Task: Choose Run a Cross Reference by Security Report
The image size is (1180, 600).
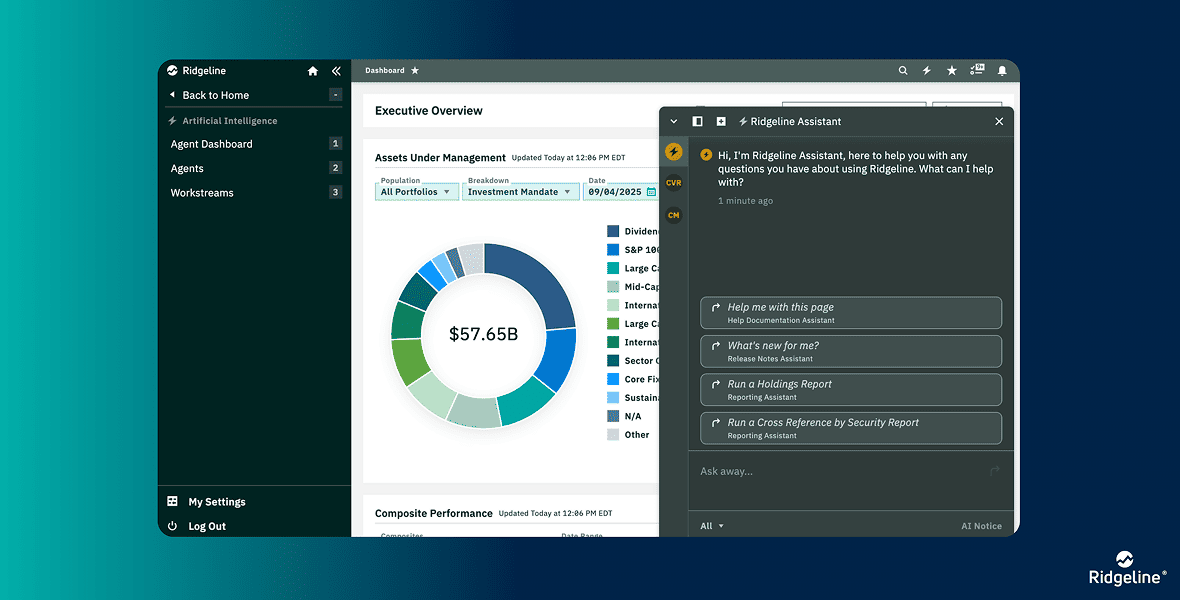Action: [851, 428]
